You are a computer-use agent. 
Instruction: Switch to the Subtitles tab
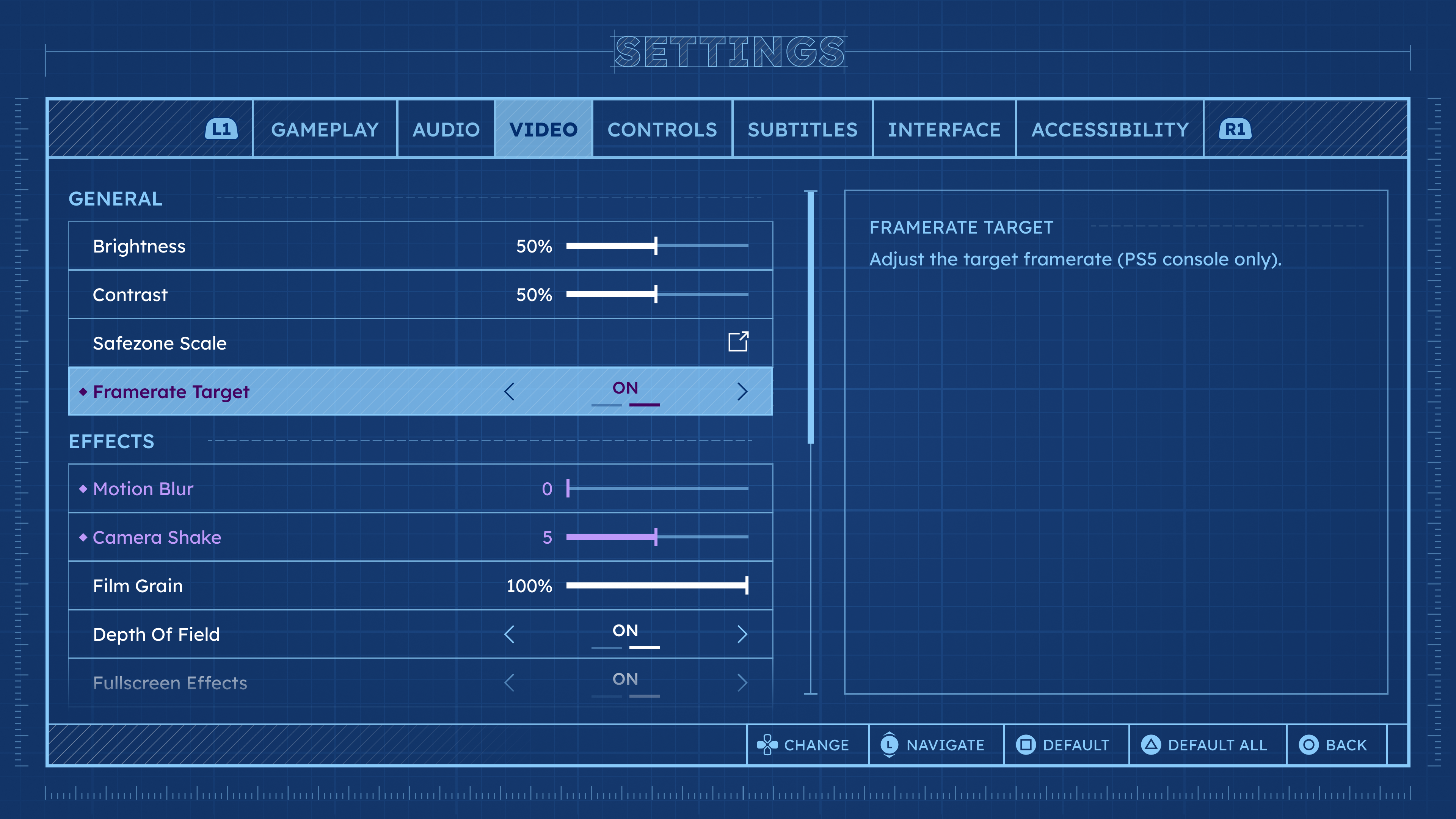click(803, 130)
